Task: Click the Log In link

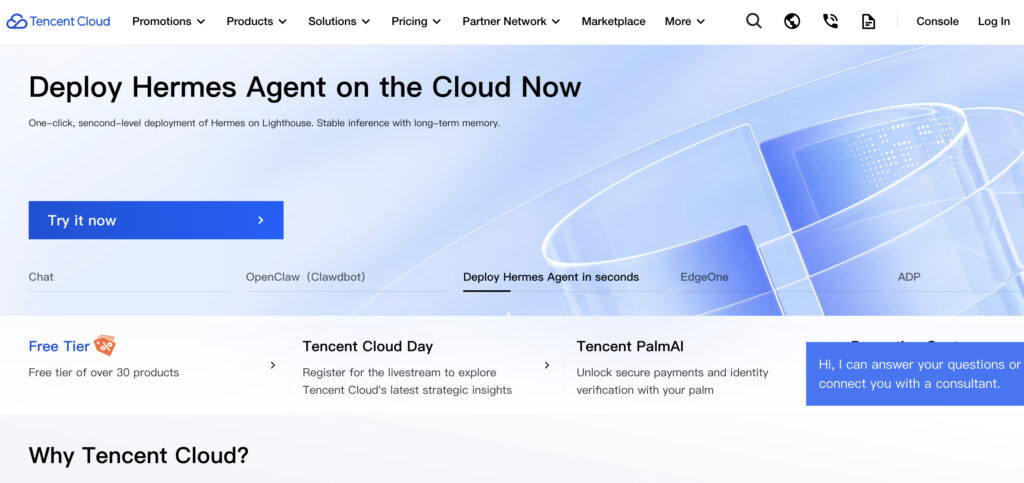Action: point(993,22)
